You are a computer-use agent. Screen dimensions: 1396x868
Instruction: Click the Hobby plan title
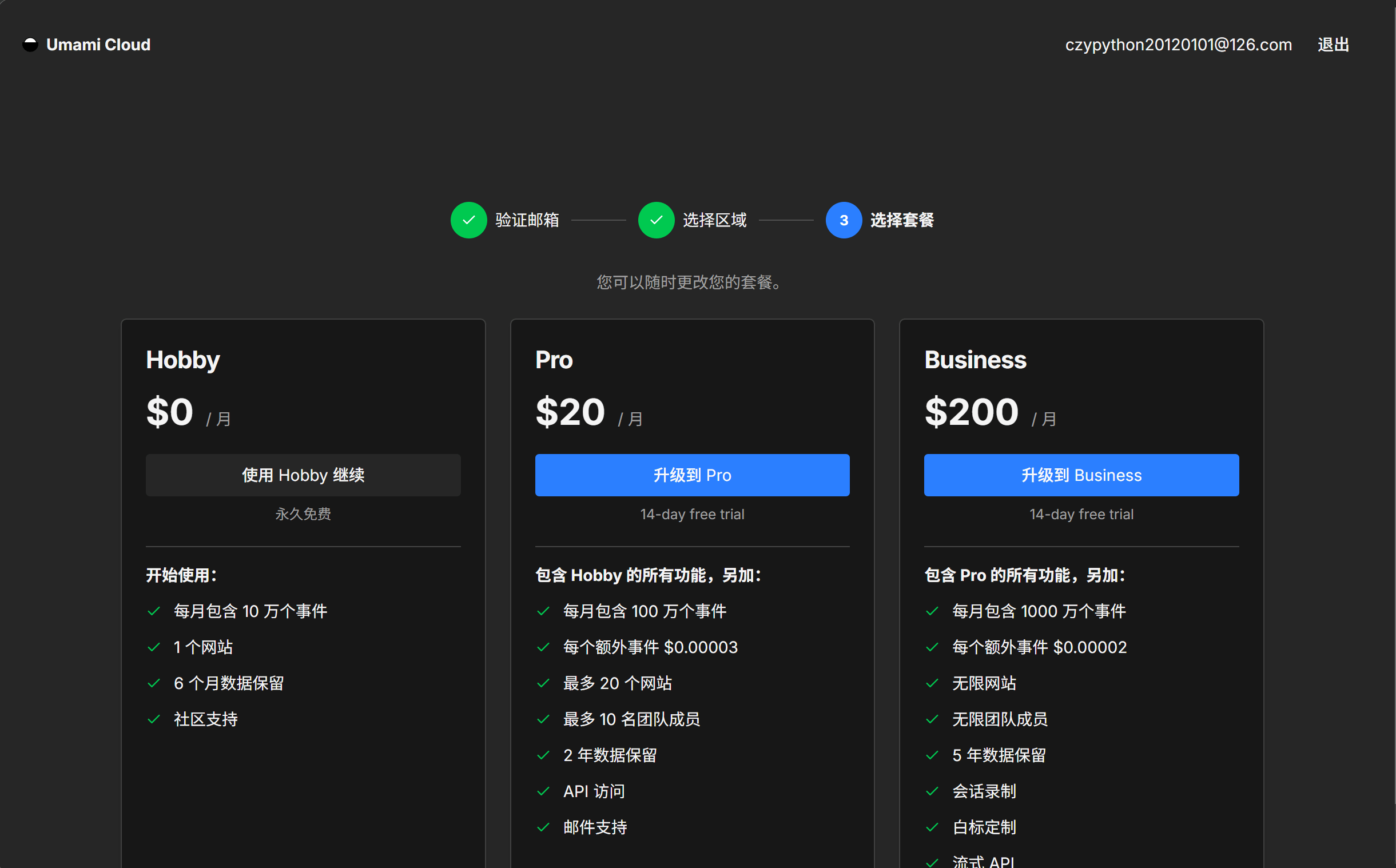tap(183, 360)
